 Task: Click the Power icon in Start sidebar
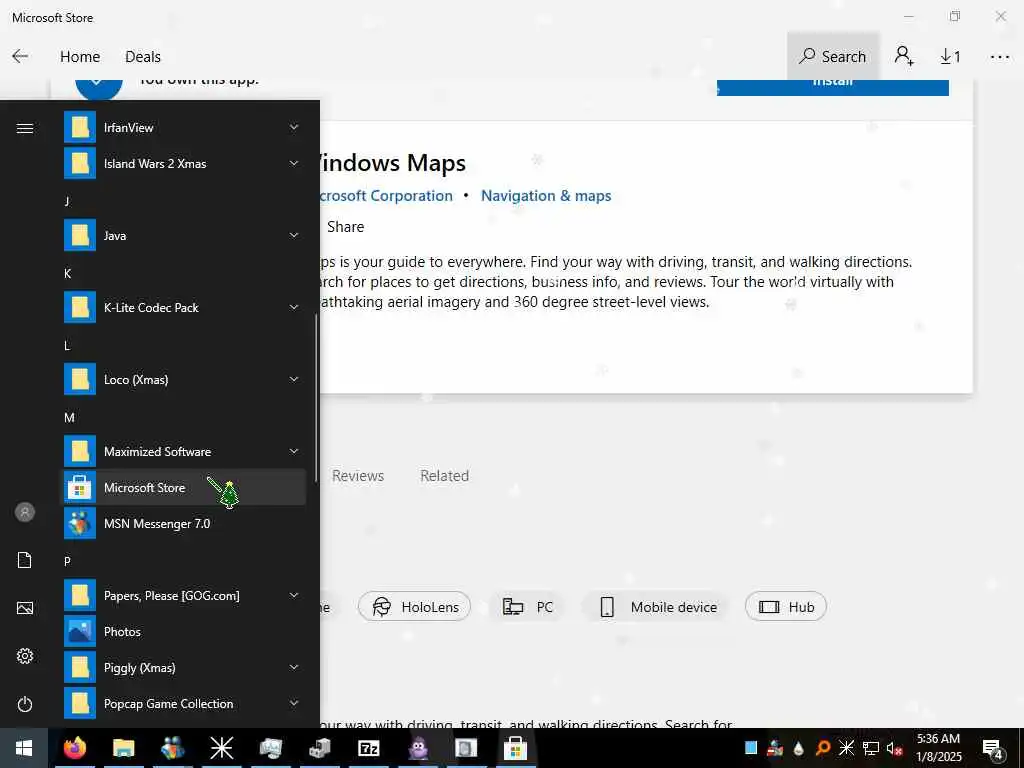click(25, 704)
